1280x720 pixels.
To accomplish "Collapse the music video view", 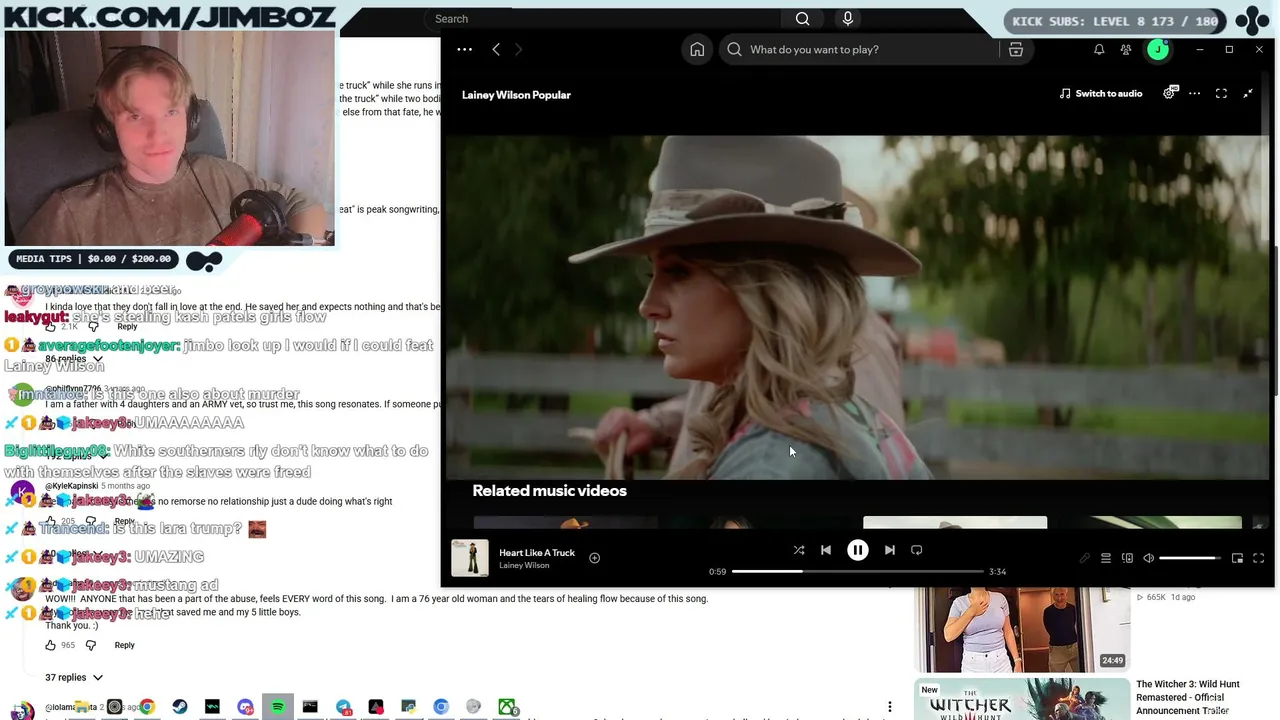I will pyautogui.click(x=1248, y=93).
